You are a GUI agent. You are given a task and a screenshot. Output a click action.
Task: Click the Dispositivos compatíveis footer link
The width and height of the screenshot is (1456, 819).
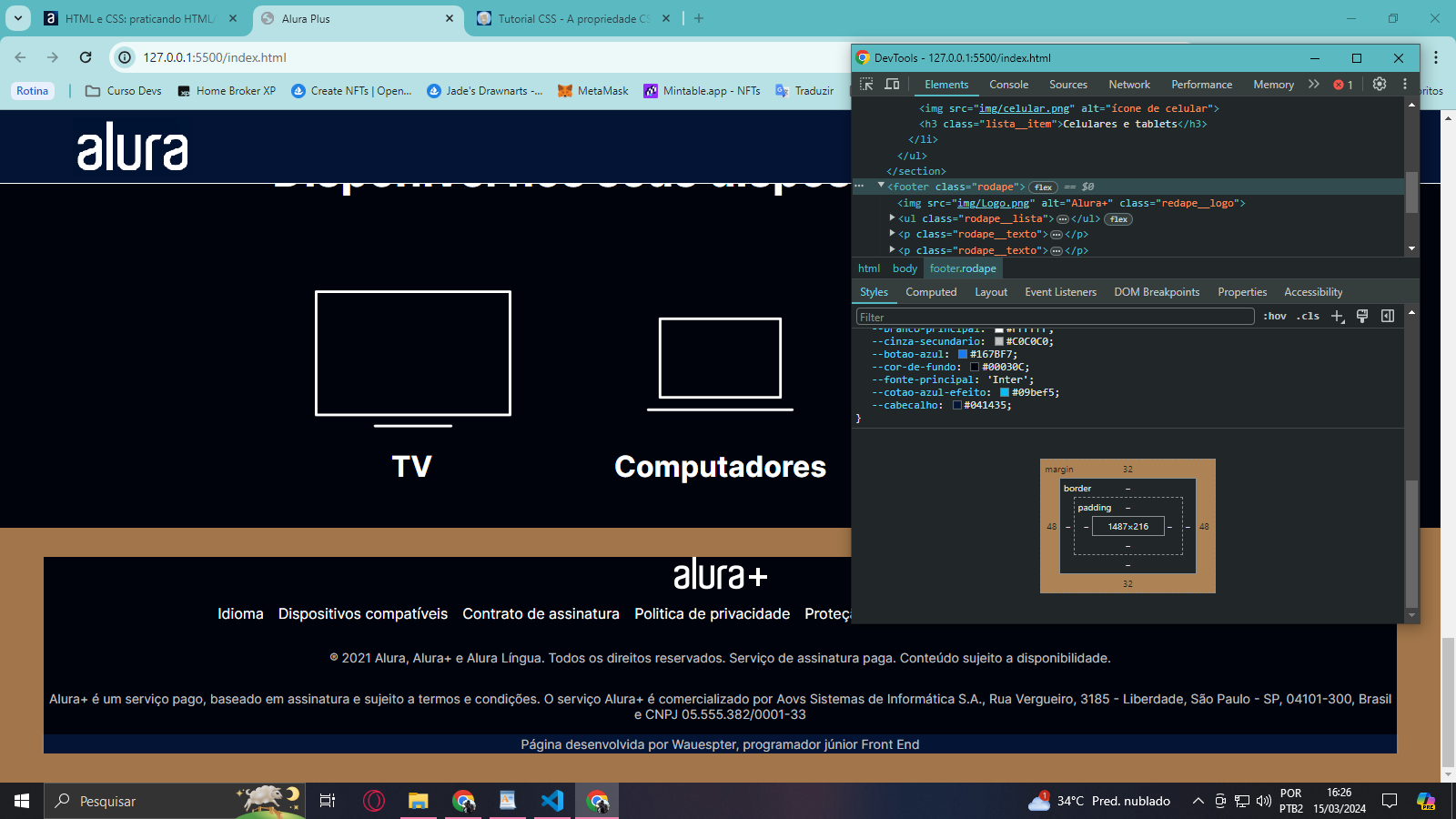click(363, 614)
